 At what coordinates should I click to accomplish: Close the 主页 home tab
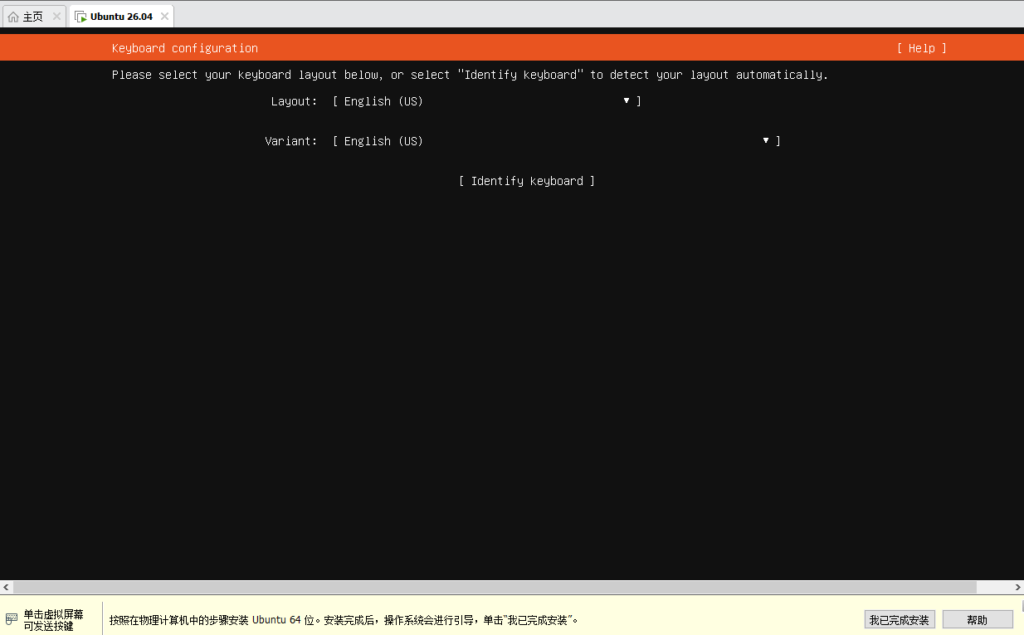click(57, 16)
